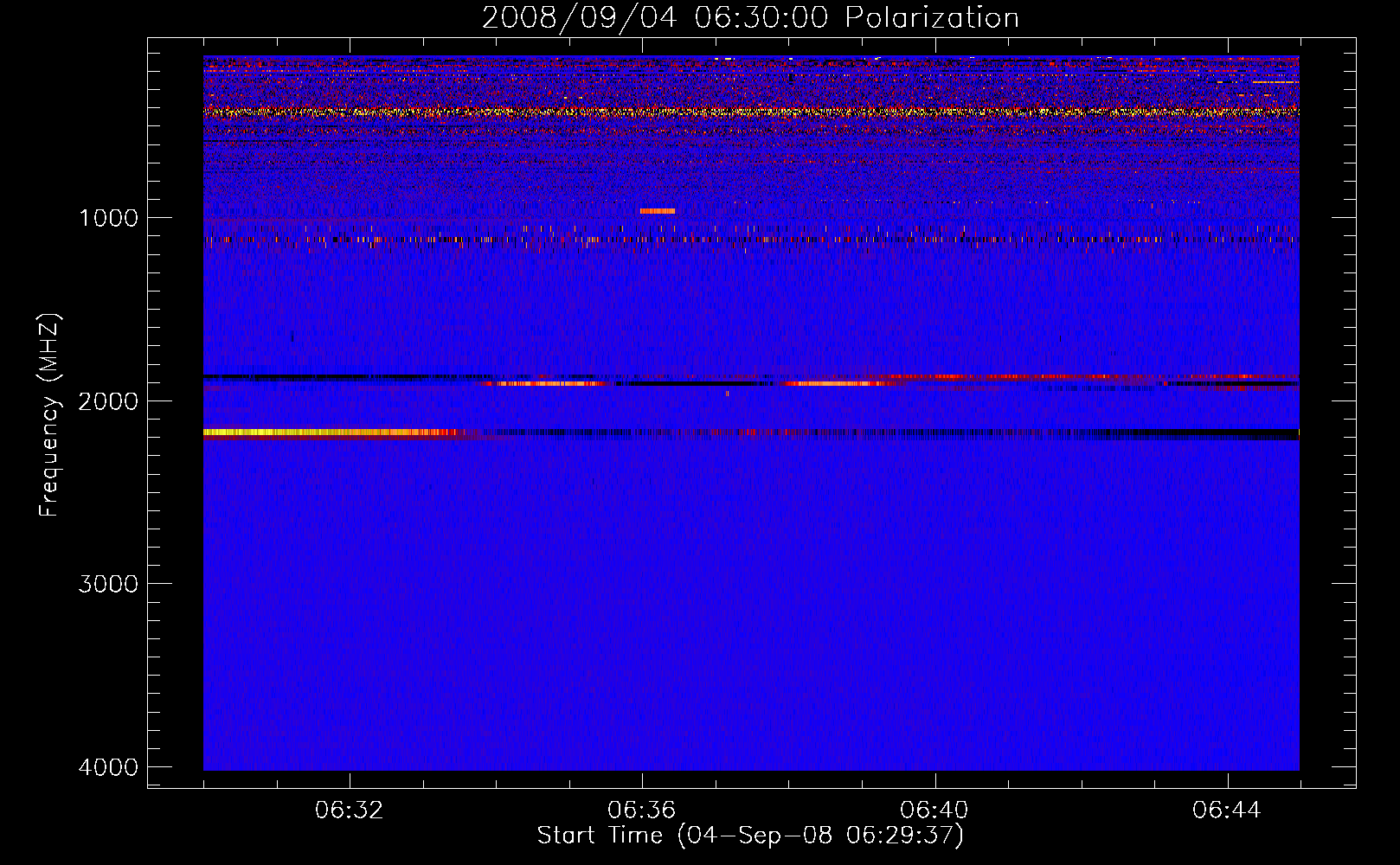Click the 4000 frequency tick label
This screenshot has height=865, width=1400.
[108, 767]
